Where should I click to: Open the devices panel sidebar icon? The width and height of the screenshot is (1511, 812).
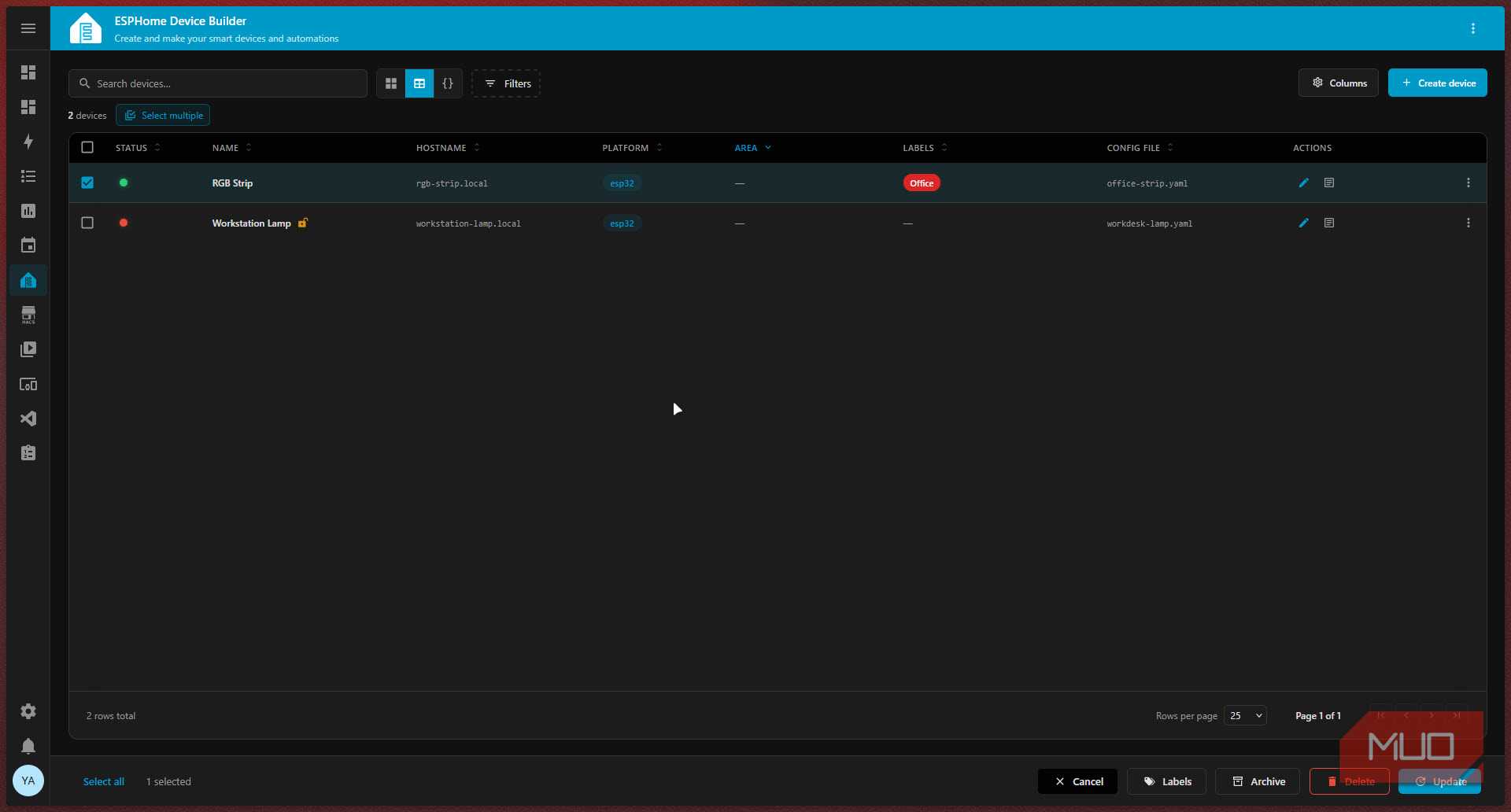pos(28,384)
